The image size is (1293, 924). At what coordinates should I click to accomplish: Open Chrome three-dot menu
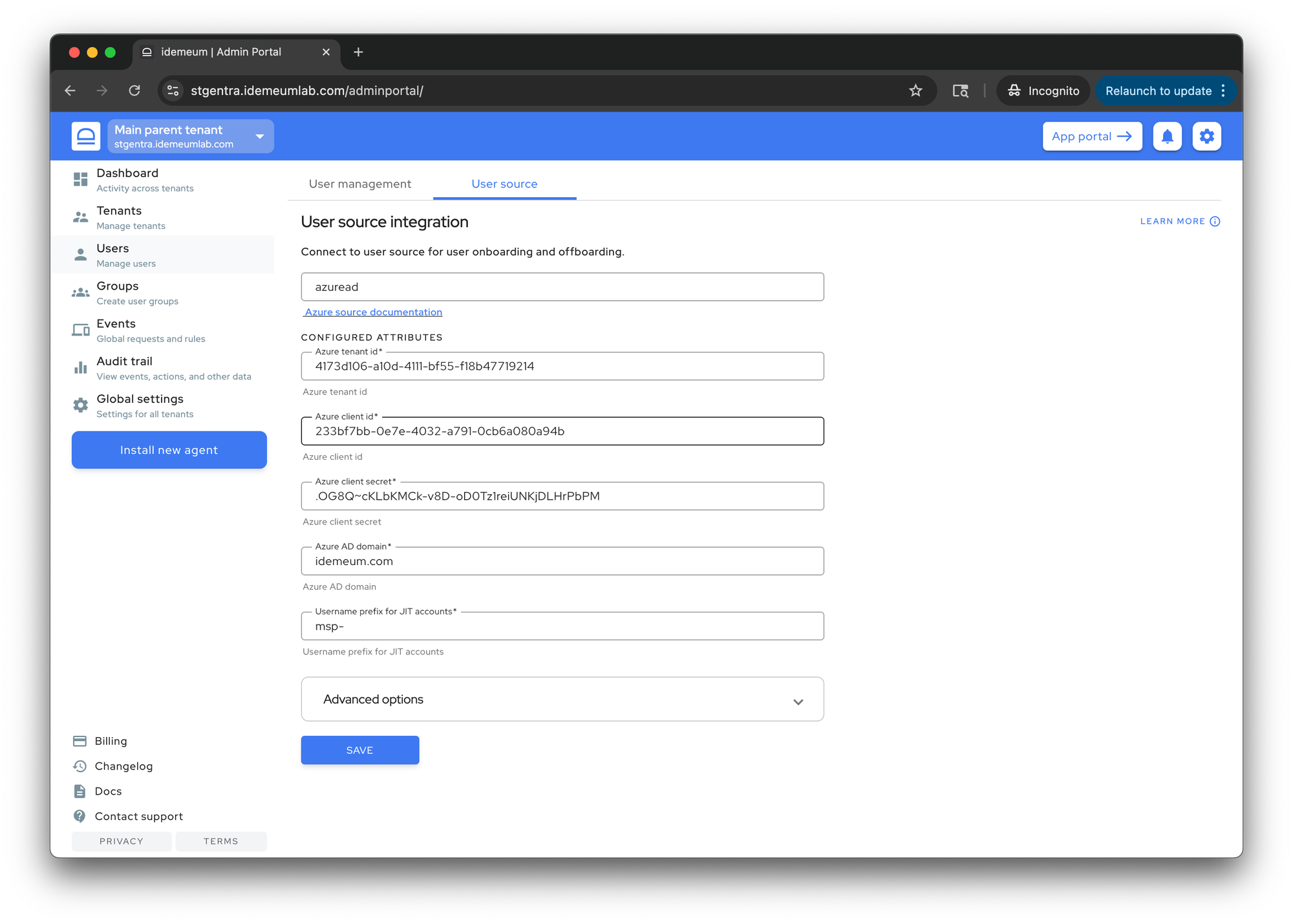point(1223,91)
